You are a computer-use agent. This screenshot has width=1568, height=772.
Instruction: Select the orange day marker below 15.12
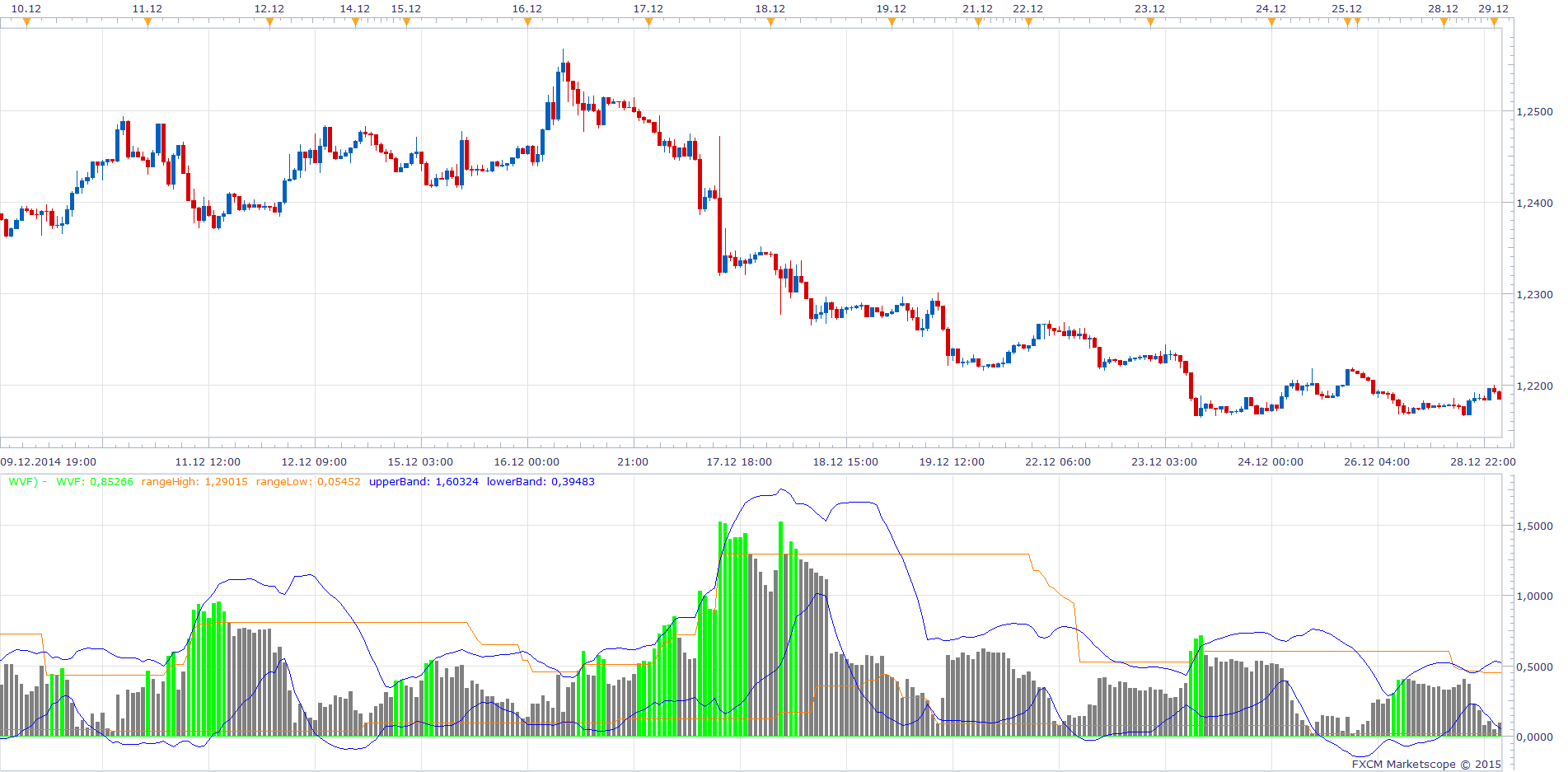[406, 23]
